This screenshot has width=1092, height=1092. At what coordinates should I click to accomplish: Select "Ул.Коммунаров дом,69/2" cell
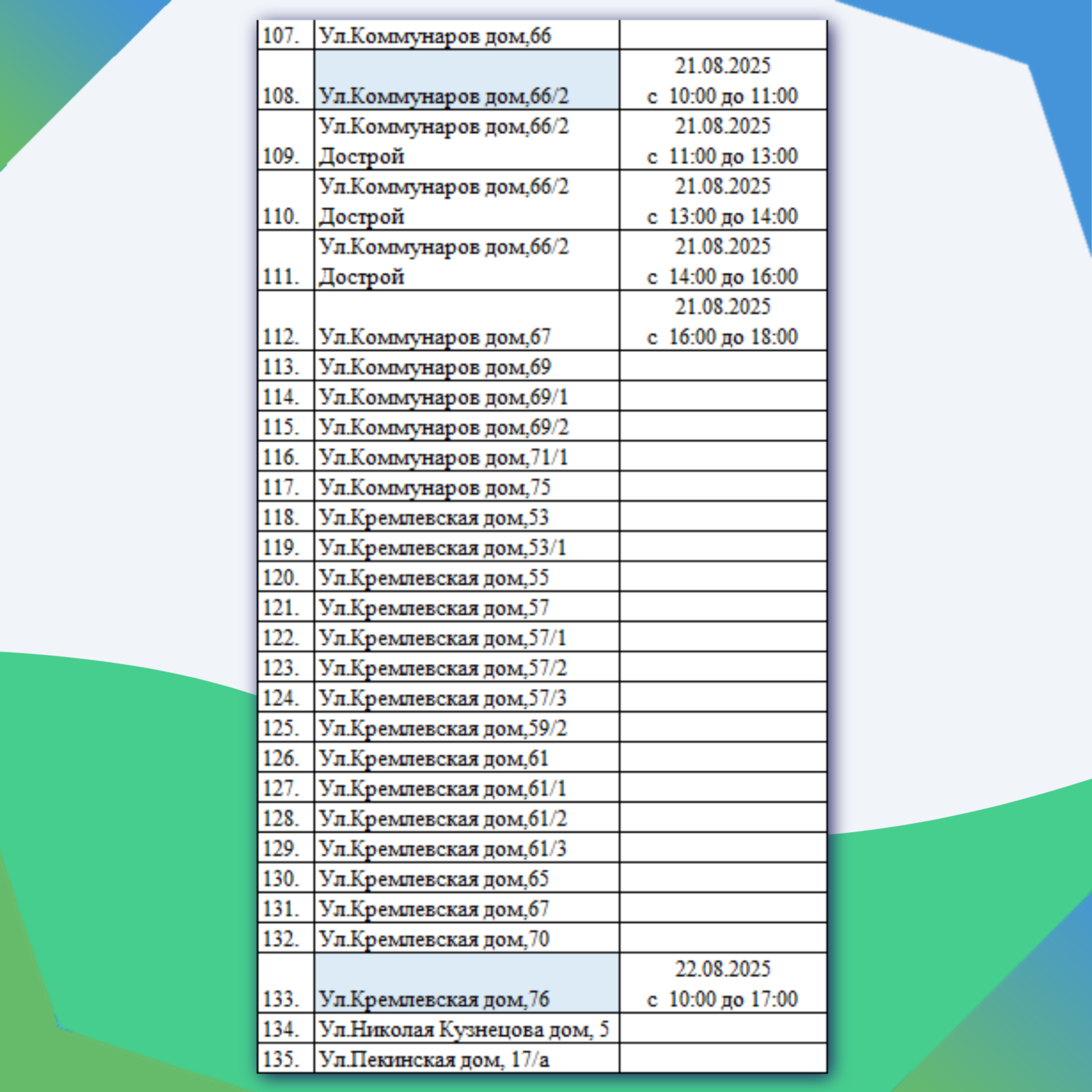(467, 427)
